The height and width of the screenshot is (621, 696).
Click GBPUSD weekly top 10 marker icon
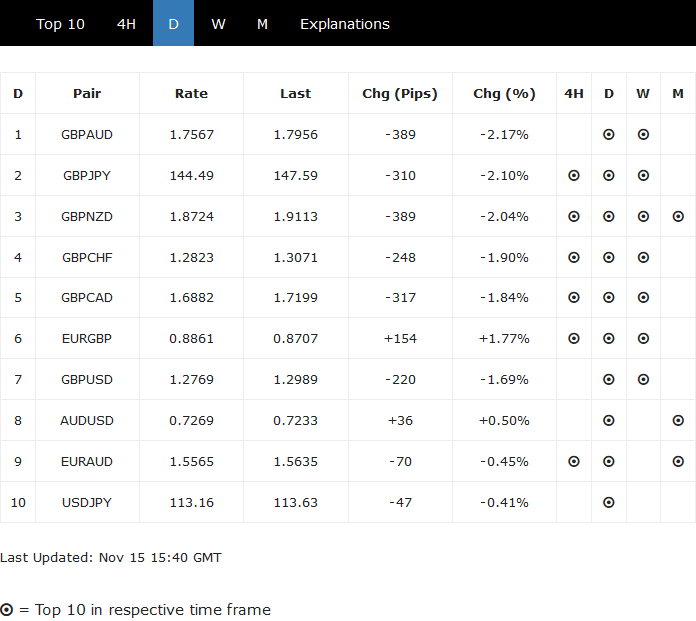(643, 380)
